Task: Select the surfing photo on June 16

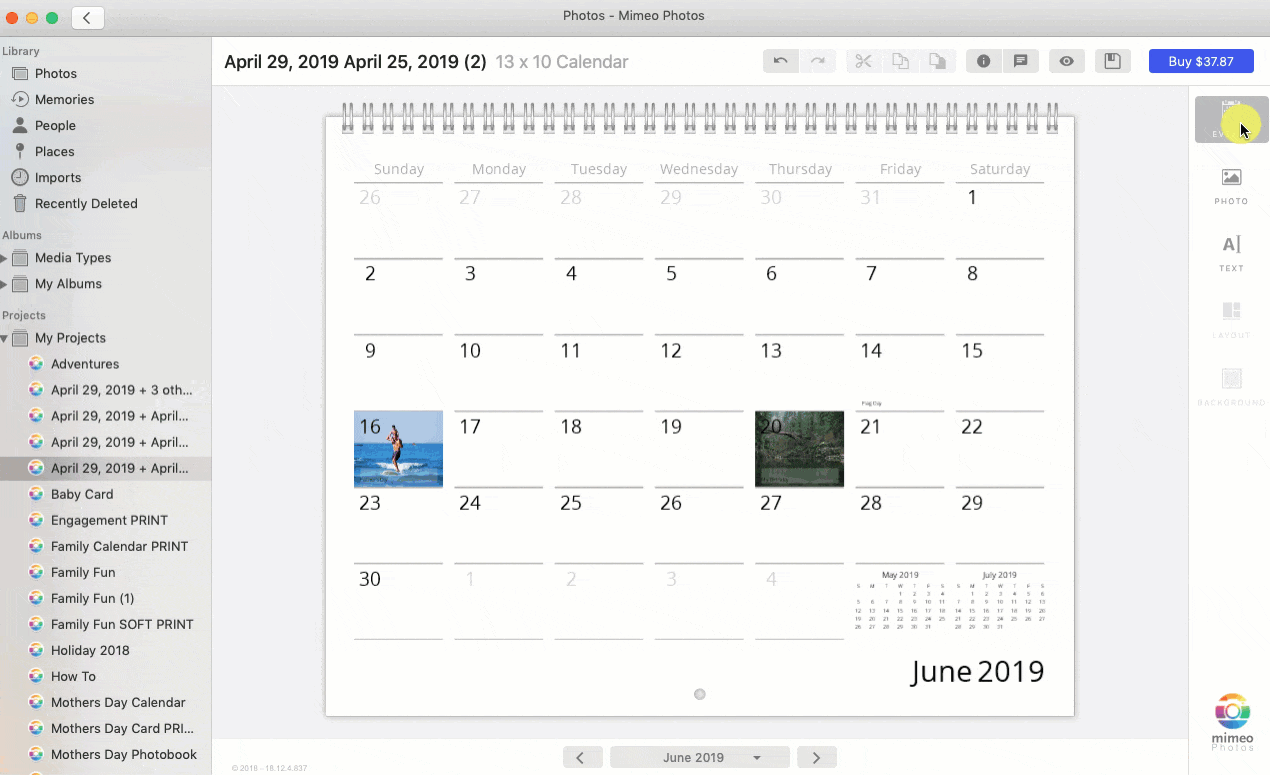Action: pos(398,448)
